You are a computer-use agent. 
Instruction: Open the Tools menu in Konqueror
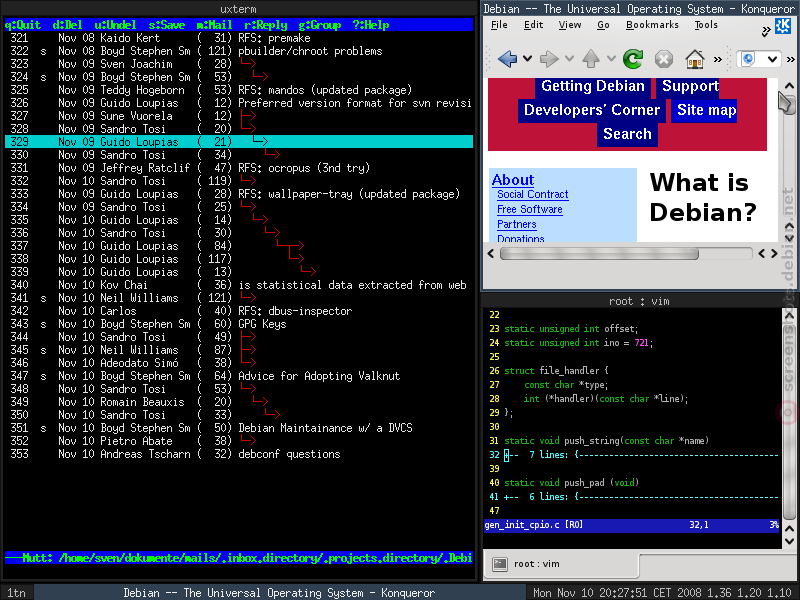tap(706, 24)
